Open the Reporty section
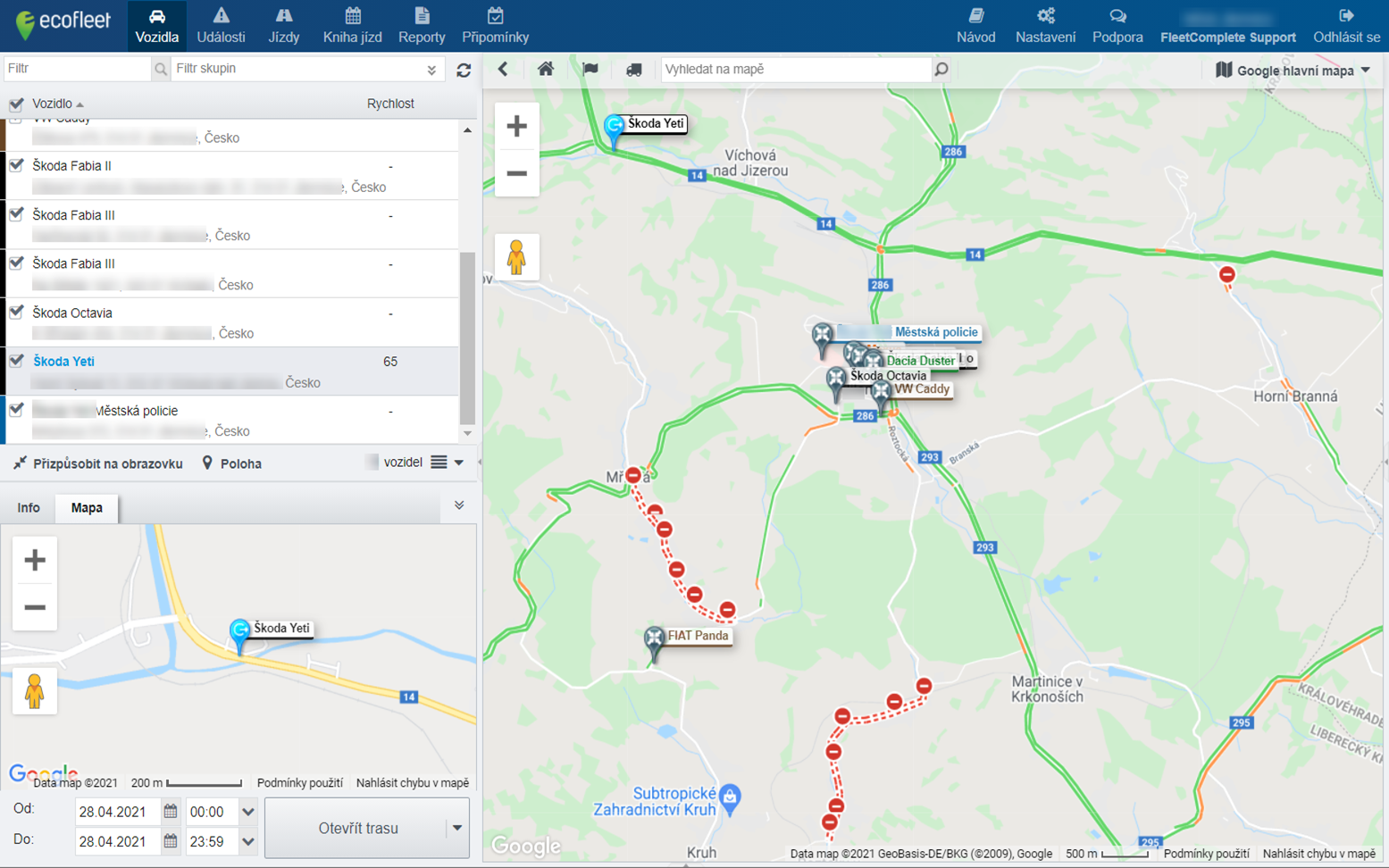1389x868 pixels. click(x=422, y=26)
